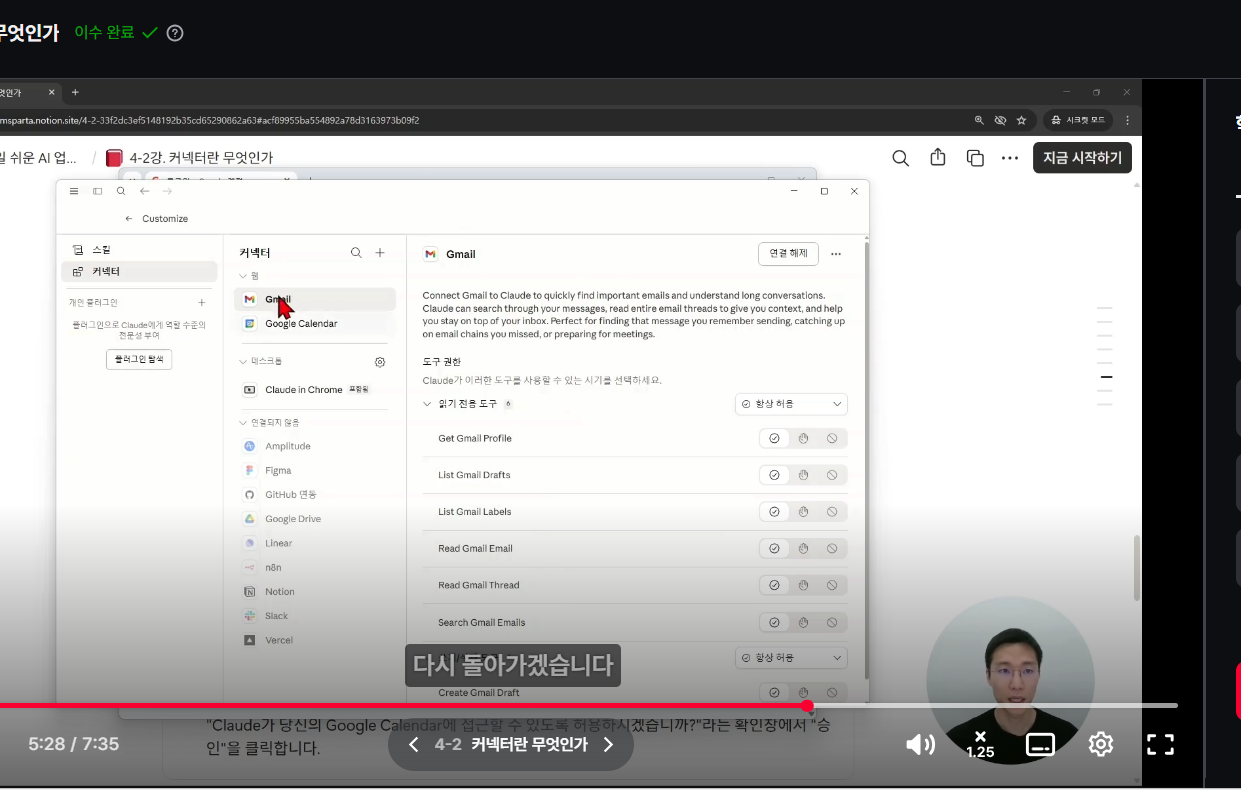
Task: Open the Google Calendar connector
Action: pyautogui.click(x=315, y=324)
